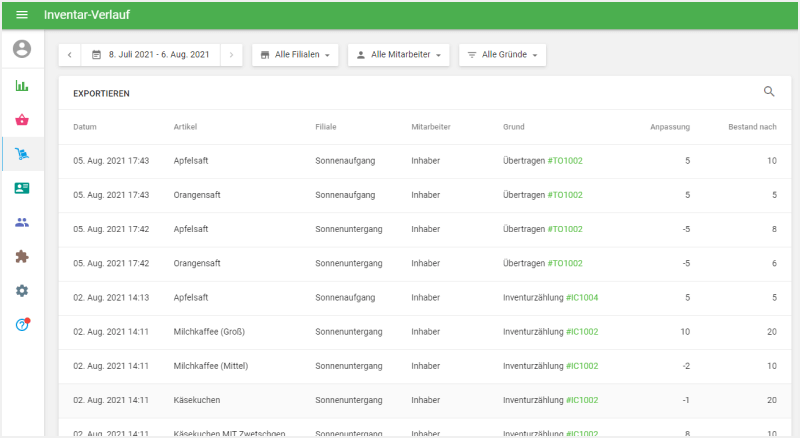Screen dimensions: 800x438
Task: Open the help question mark icon
Action: click(22, 325)
